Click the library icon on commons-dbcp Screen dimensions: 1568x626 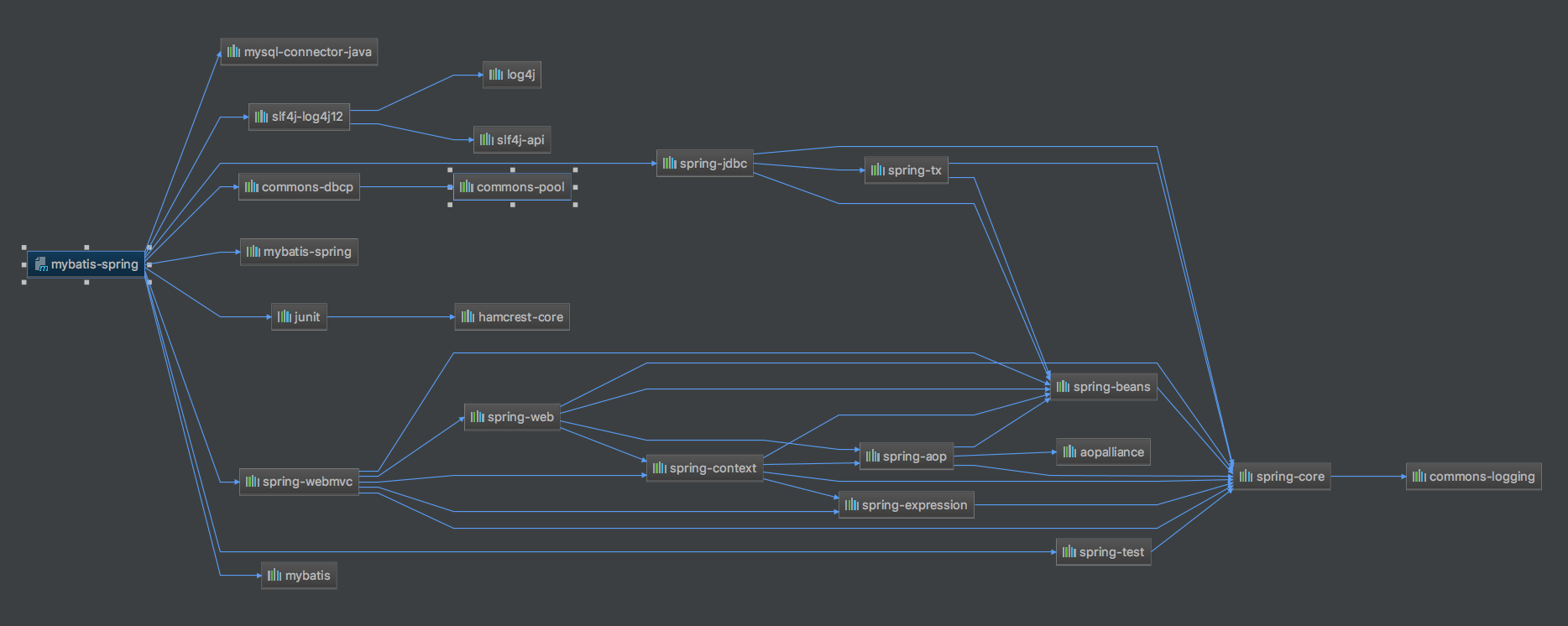(251, 187)
